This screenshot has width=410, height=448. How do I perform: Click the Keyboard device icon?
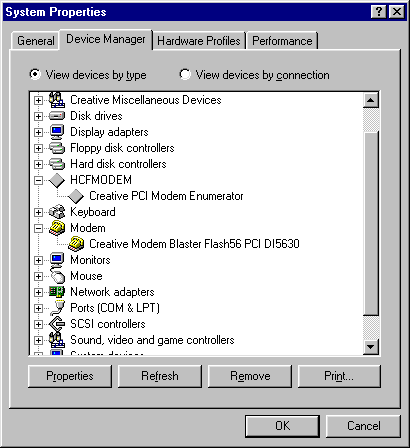57,212
